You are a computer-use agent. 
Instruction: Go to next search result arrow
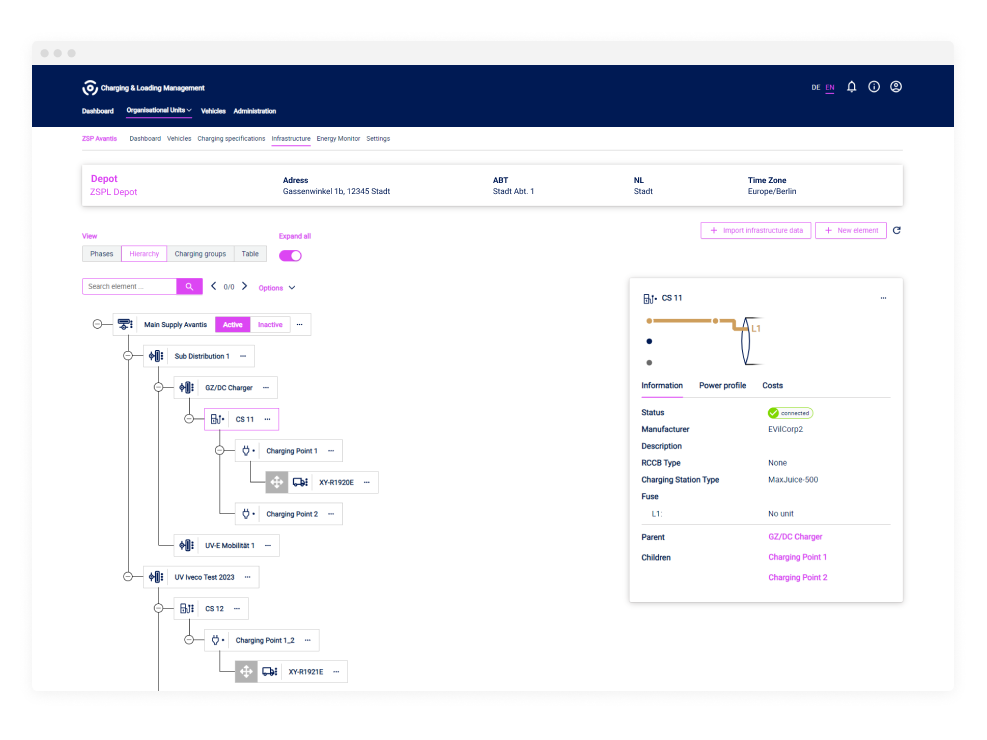[245, 287]
